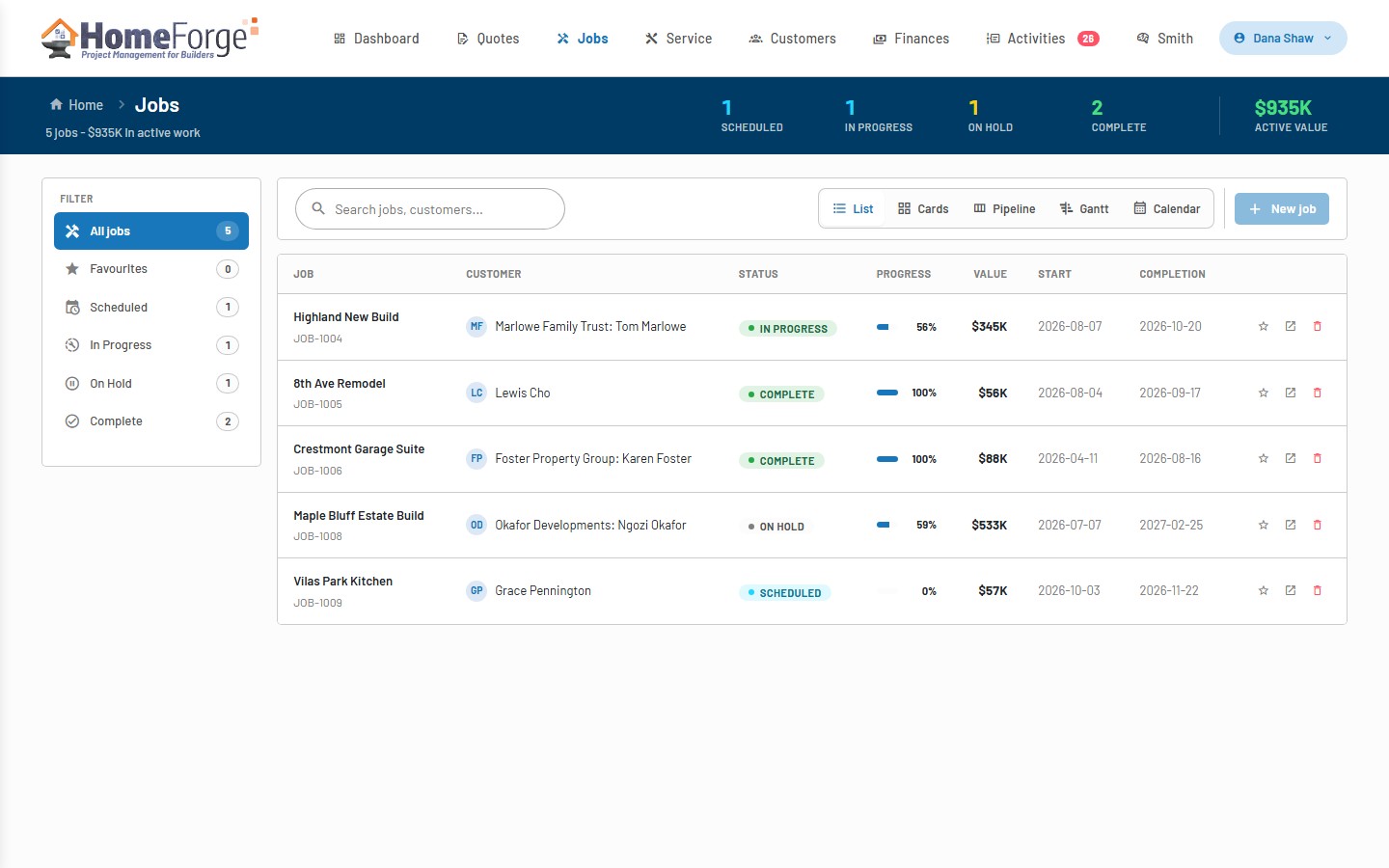Favourite the Highland New Build job star
This screenshot has height=868, width=1389.
click(x=1264, y=326)
